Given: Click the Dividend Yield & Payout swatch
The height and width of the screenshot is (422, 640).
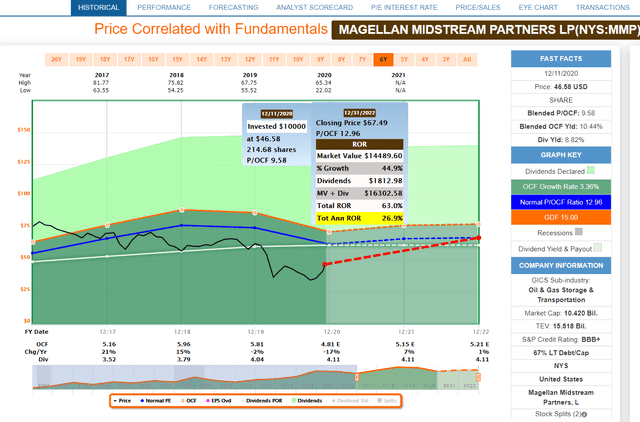Looking at the screenshot, I should (x=598, y=248).
